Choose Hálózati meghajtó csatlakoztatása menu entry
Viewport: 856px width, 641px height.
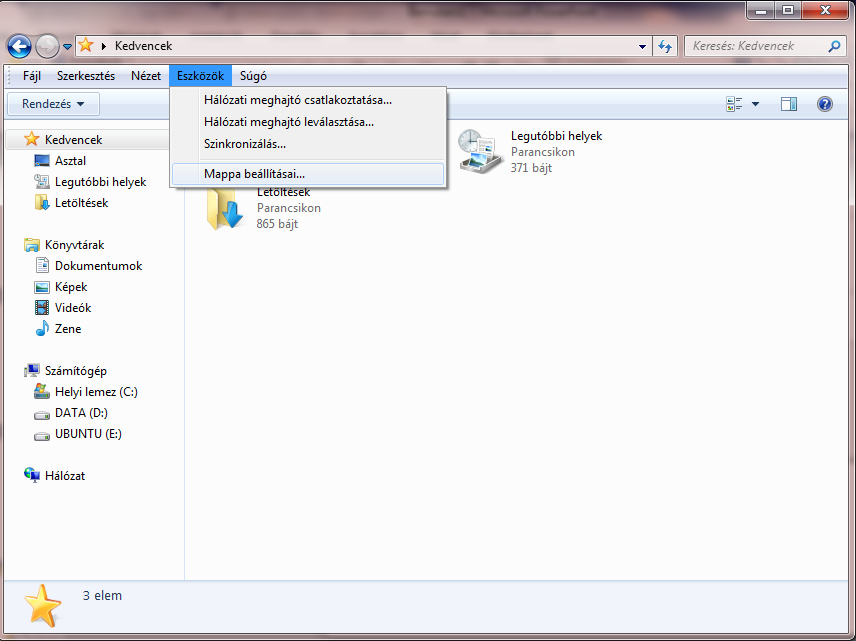click(x=308, y=100)
